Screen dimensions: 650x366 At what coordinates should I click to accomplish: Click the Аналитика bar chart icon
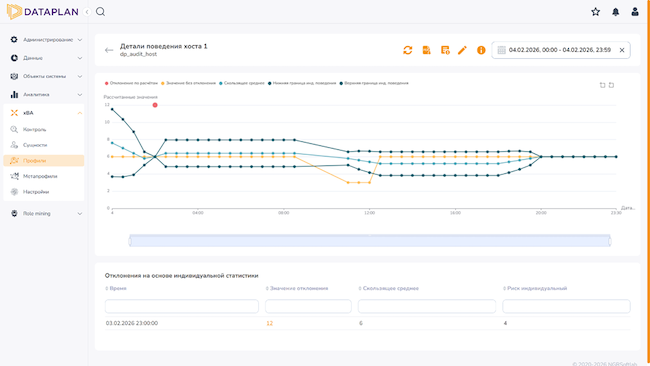(x=14, y=95)
